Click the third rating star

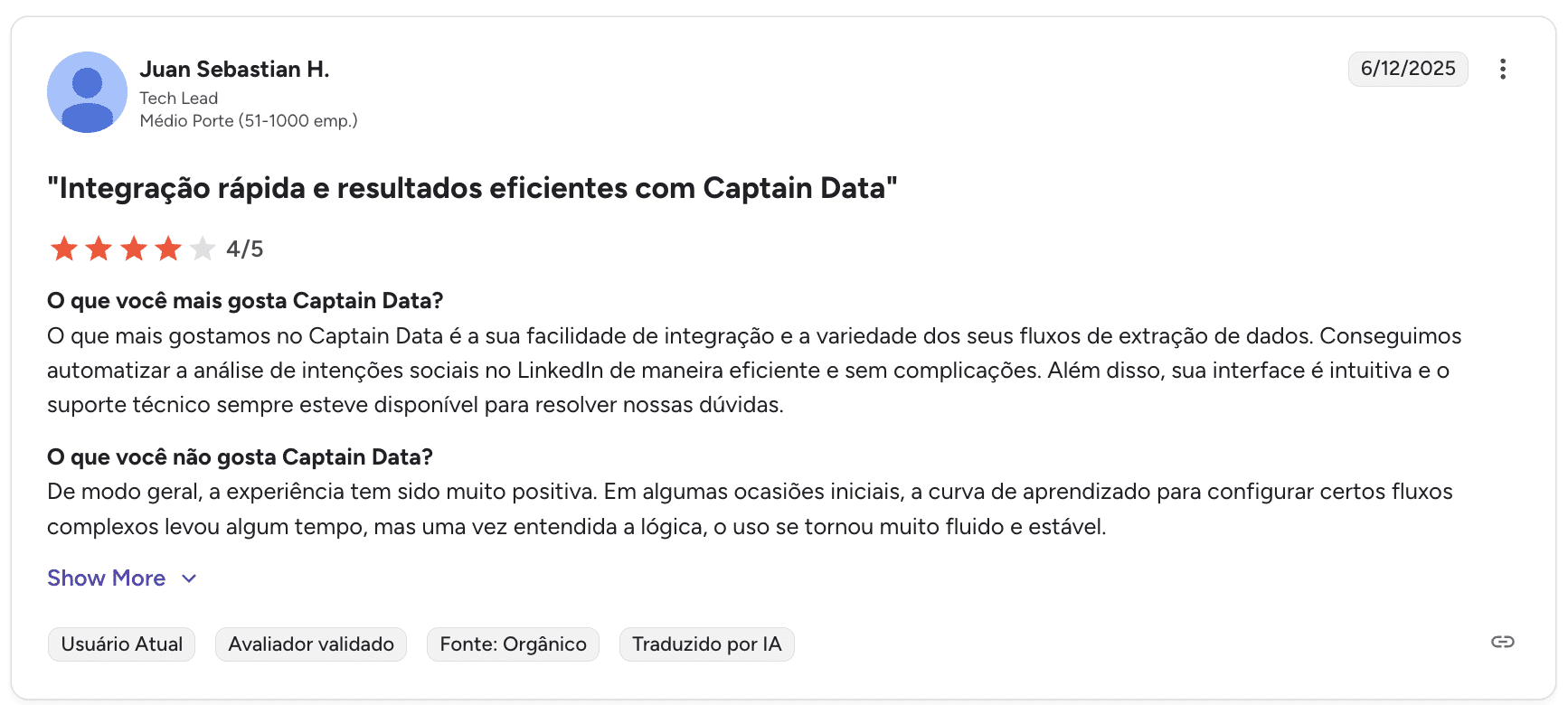(134, 249)
